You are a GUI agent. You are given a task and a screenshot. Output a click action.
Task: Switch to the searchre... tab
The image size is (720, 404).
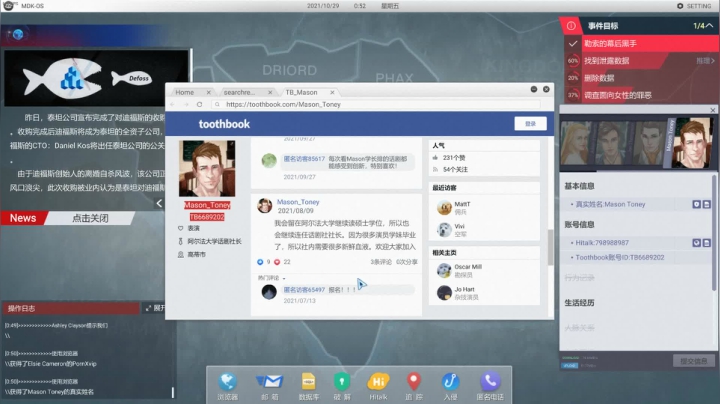pyautogui.click(x=239, y=92)
